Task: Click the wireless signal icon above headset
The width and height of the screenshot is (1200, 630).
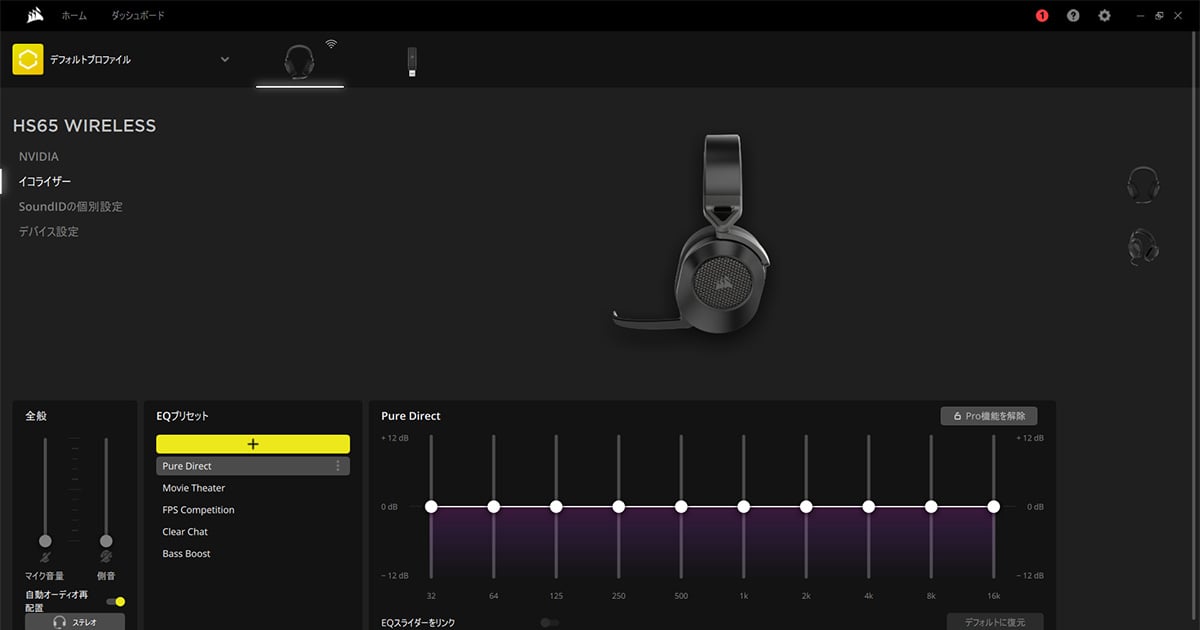Action: tap(331, 44)
